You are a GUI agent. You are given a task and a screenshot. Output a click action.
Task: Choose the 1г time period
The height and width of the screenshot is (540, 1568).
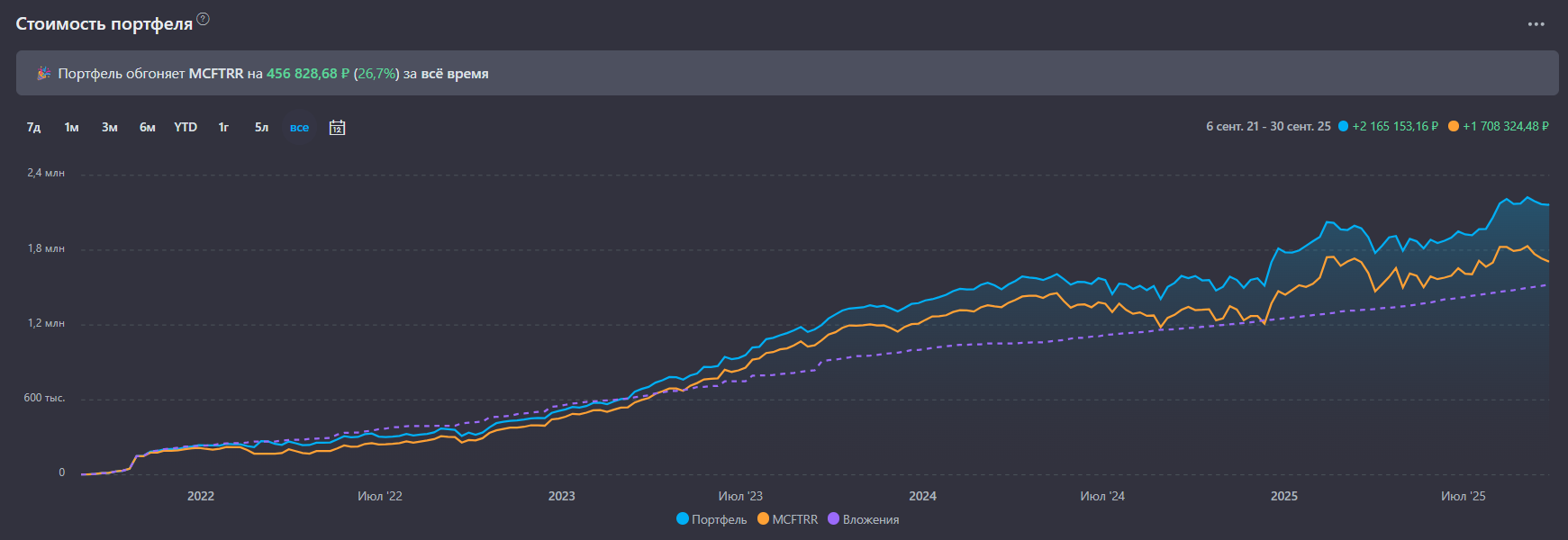[223, 128]
